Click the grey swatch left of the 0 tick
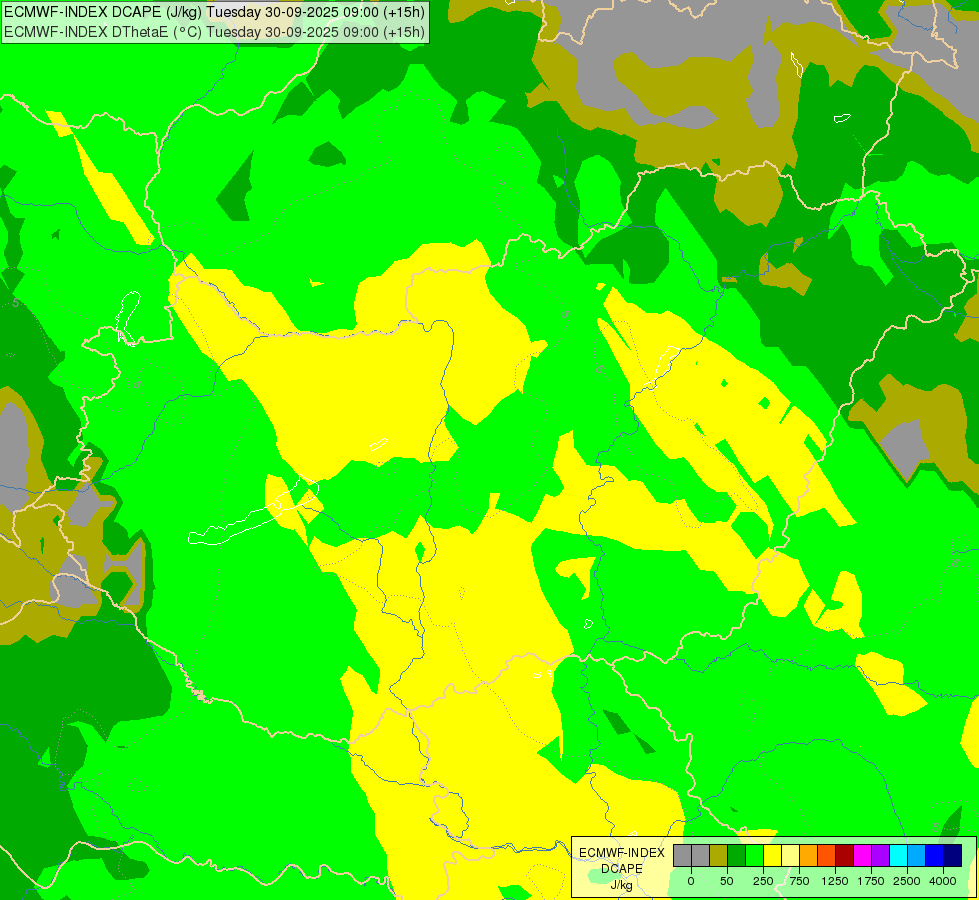The width and height of the screenshot is (979, 900). tap(682, 855)
